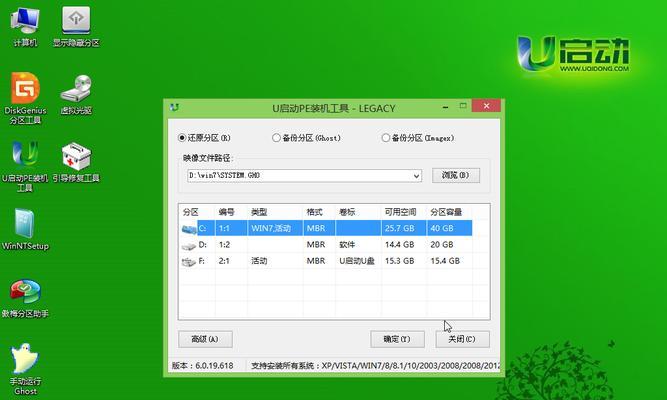Click the 关闭(C) button

tap(462, 339)
